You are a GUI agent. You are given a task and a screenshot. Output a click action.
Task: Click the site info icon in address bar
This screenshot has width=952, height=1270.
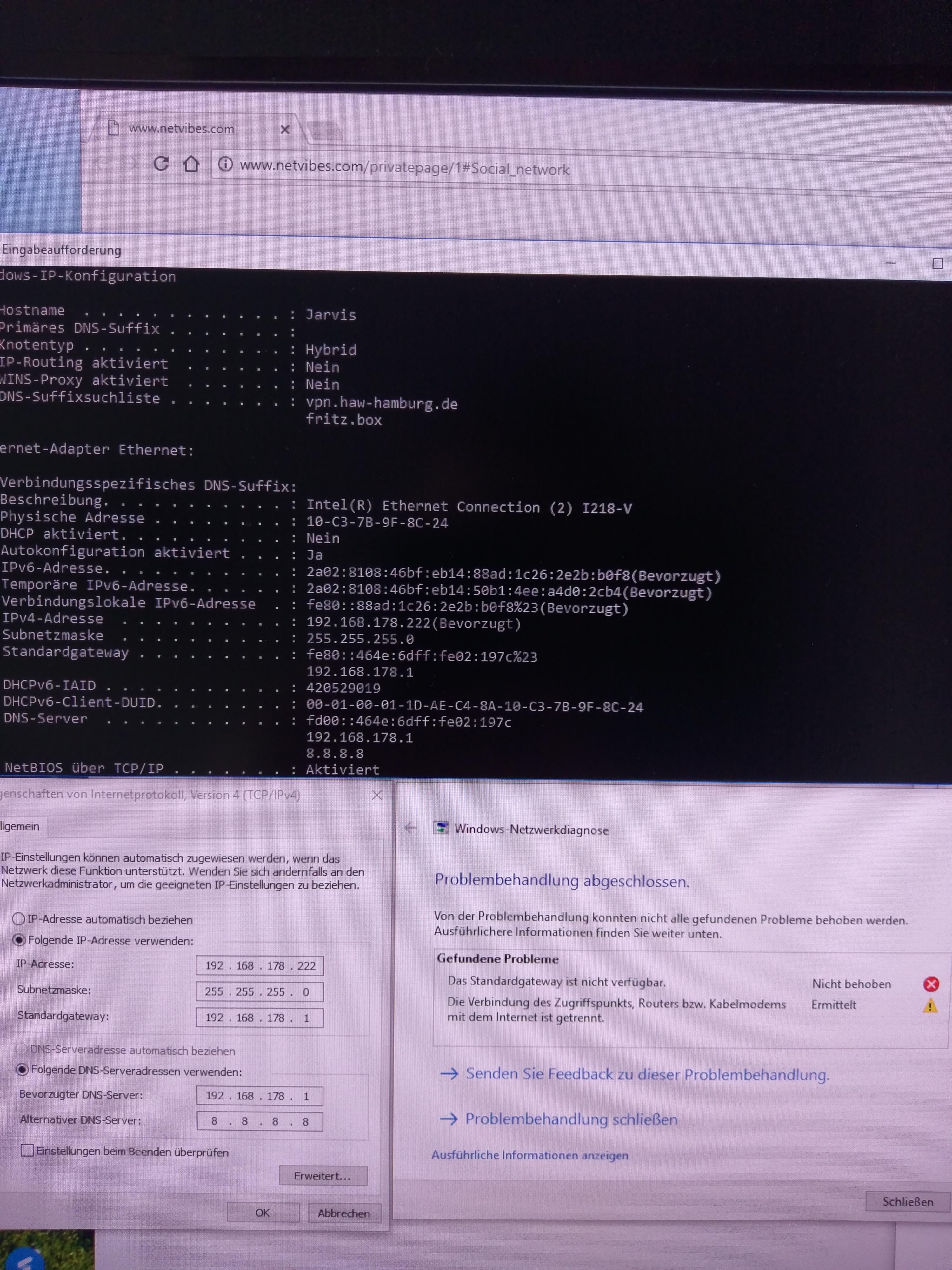(x=225, y=165)
